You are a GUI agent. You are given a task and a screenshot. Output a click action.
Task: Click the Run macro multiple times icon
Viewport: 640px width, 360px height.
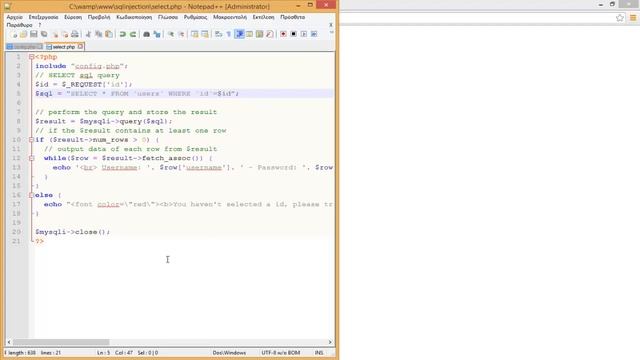click(x=314, y=34)
